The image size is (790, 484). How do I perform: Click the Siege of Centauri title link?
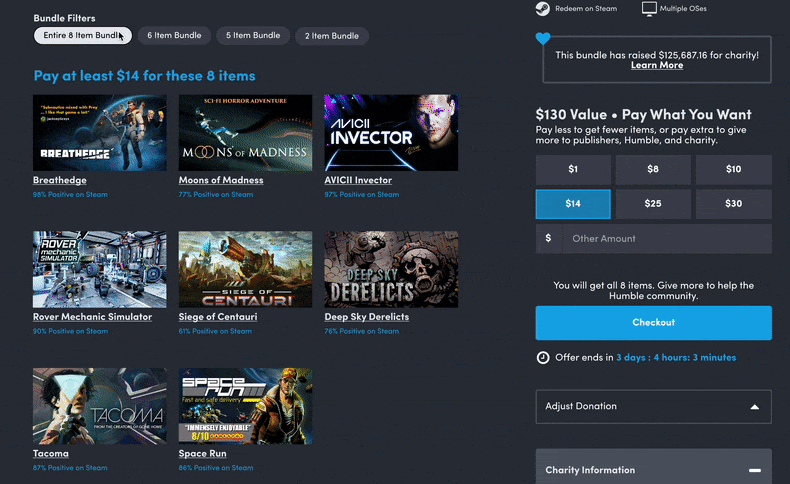[218, 317]
